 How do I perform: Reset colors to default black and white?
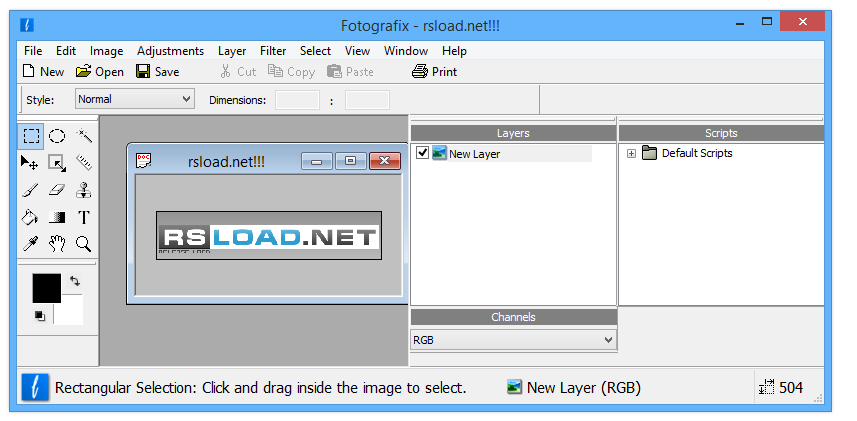pyautogui.click(x=40, y=316)
